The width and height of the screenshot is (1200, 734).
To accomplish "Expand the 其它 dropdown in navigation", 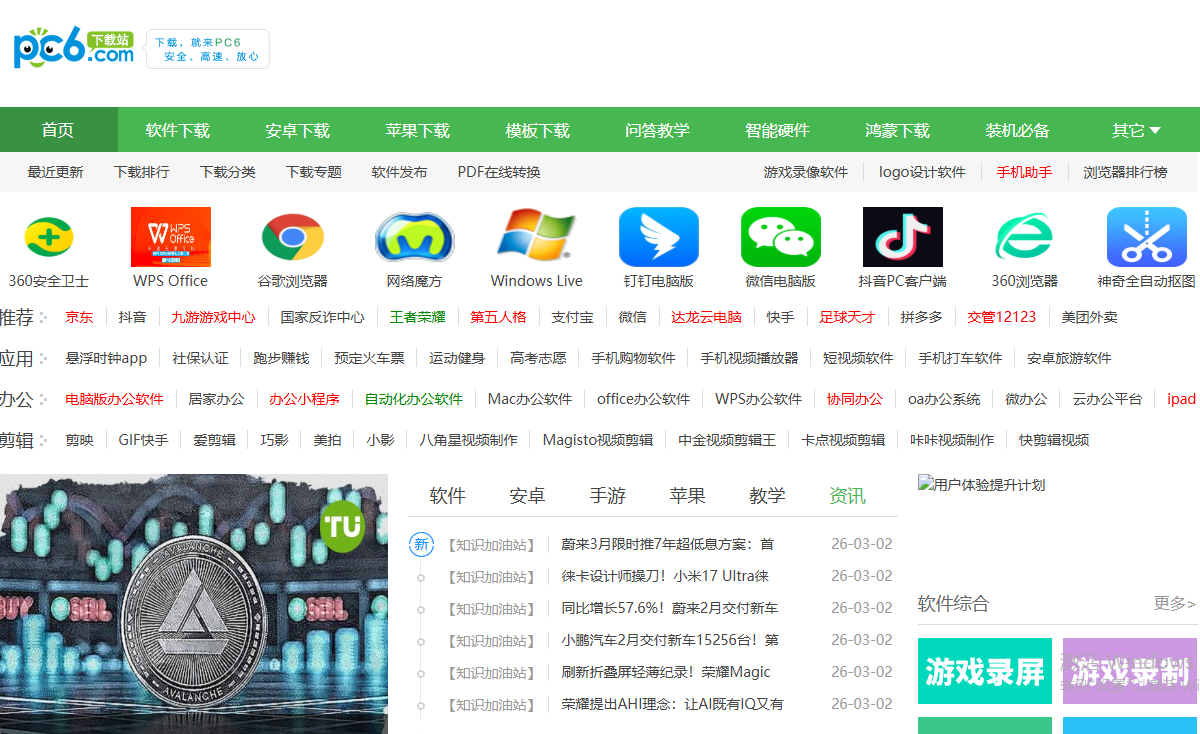I will (1137, 130).
